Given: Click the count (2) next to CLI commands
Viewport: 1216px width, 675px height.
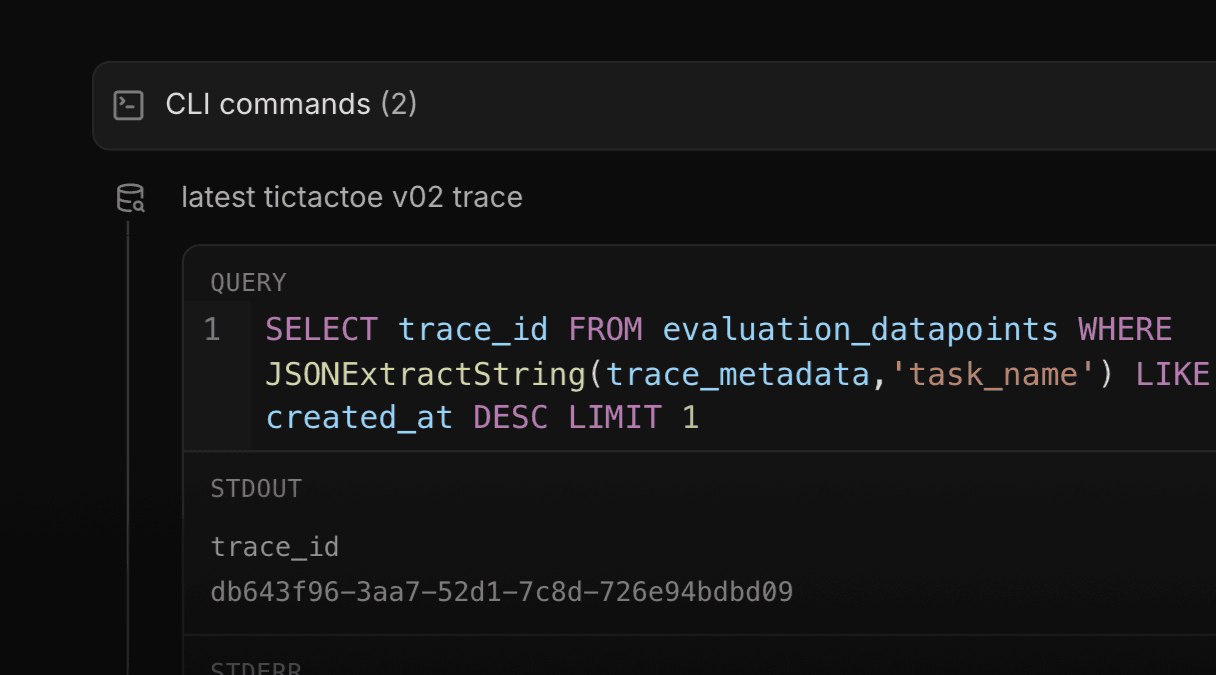Looking at the screenshot, I should click(399, 104).
